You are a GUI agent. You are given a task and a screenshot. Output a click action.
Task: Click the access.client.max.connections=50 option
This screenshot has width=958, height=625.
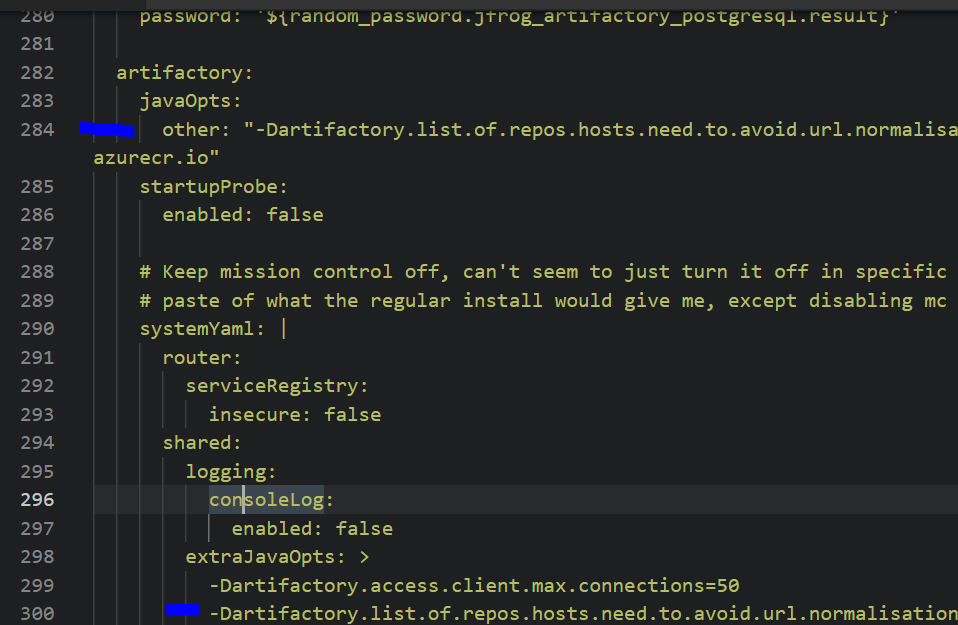tap(474, 585)
